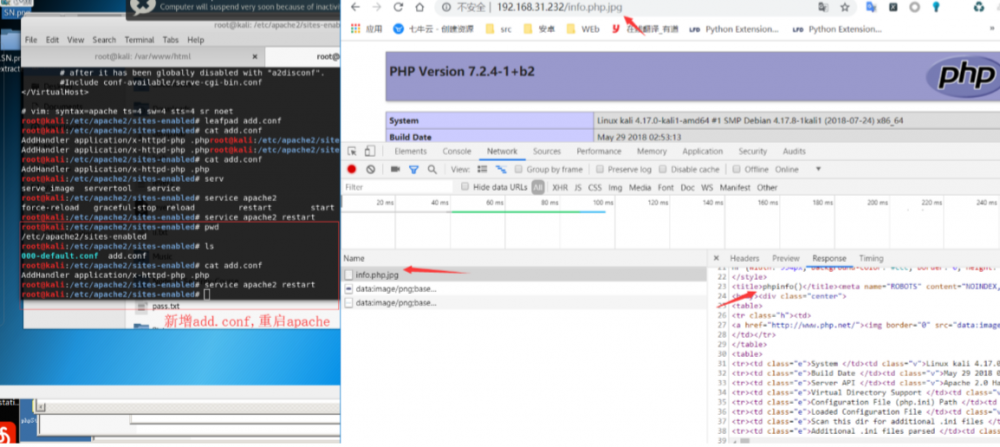
Task: Toggle the device toolbar icon in DevTools
Action: point(370,151)
